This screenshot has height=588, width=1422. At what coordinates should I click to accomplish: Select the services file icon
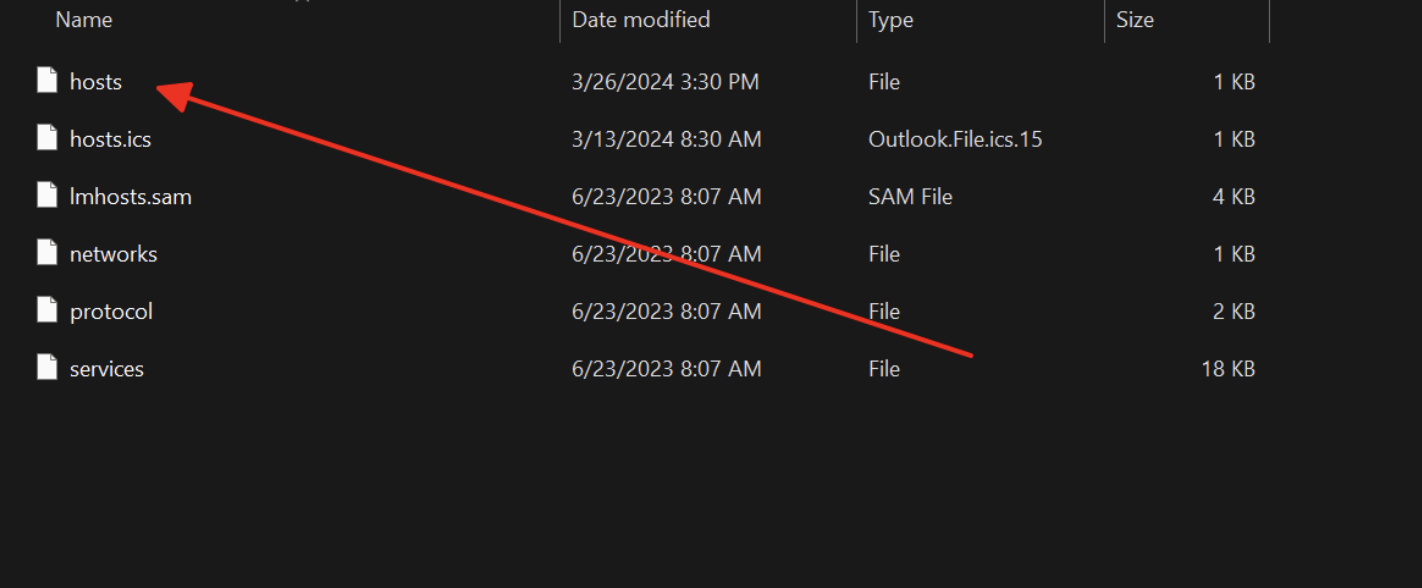pos(47,368)
